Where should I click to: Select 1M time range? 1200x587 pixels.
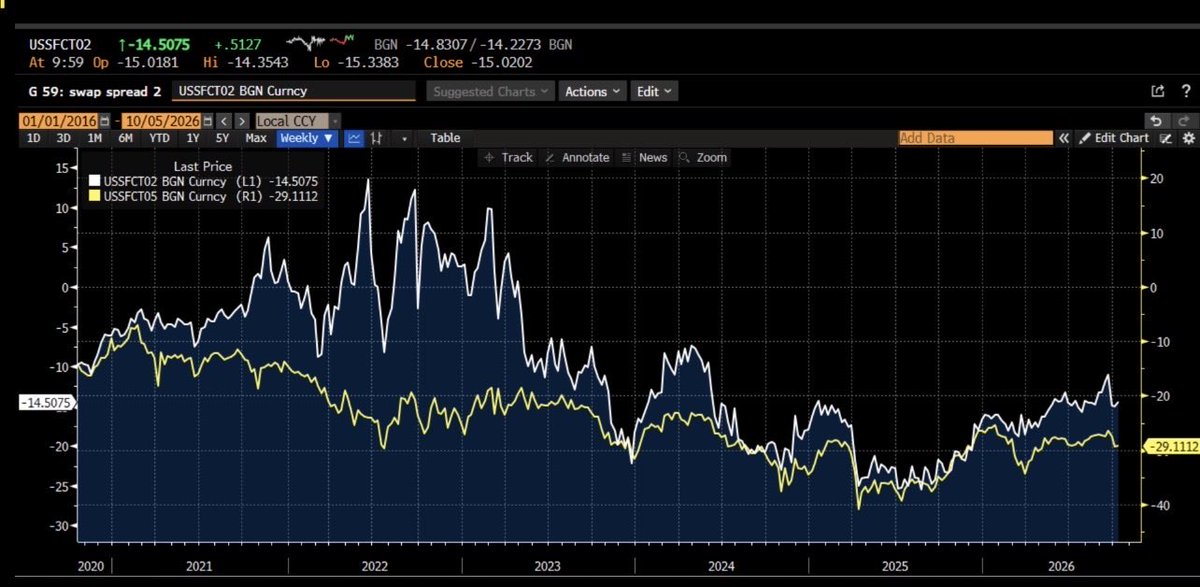point(95,138)
